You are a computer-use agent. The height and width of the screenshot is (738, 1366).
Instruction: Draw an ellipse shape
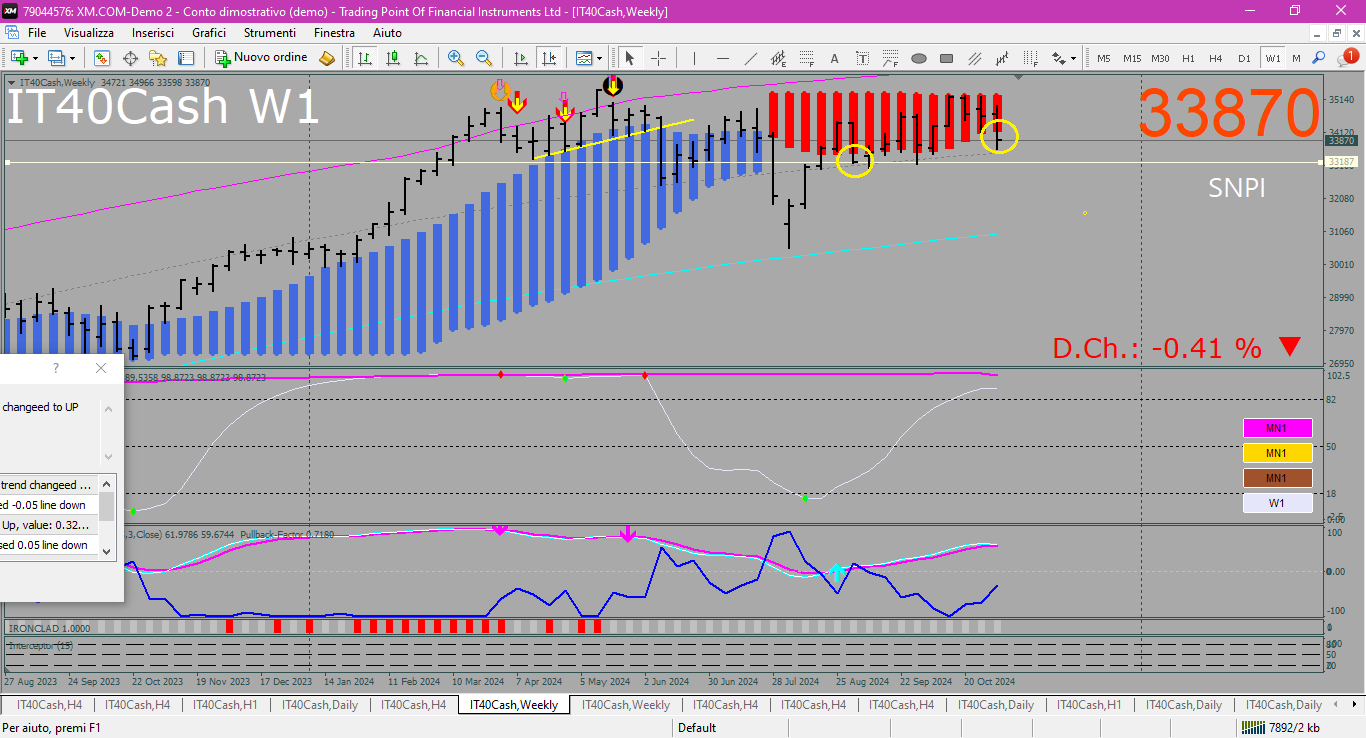coord(919,58)
